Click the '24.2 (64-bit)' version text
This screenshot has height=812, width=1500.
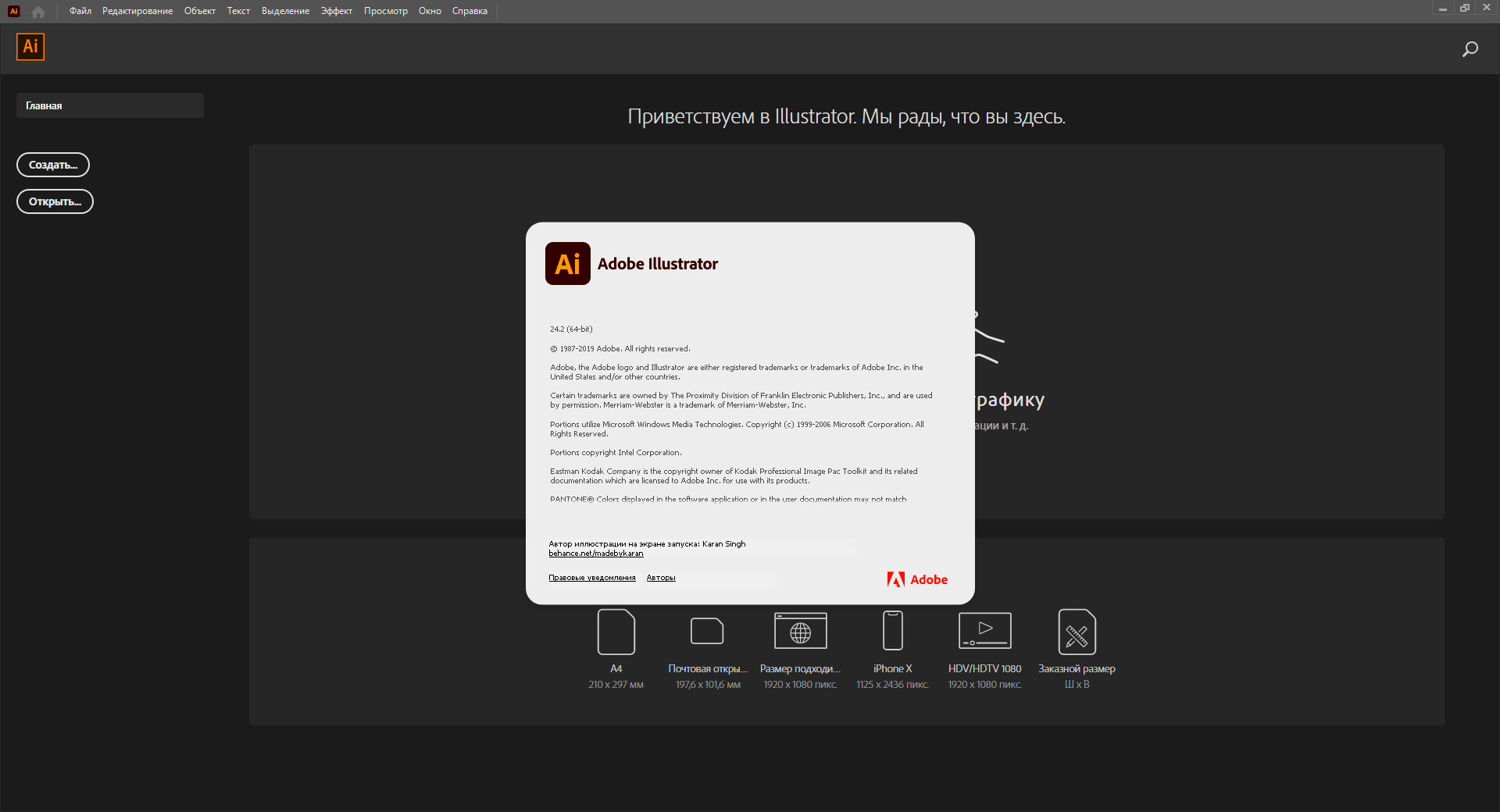coord(571,329)
